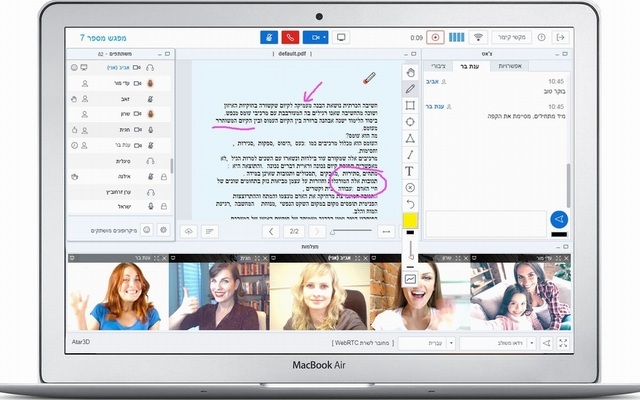
Task: Toggle עדי מור's microphone icon
Action: (151, 83)
